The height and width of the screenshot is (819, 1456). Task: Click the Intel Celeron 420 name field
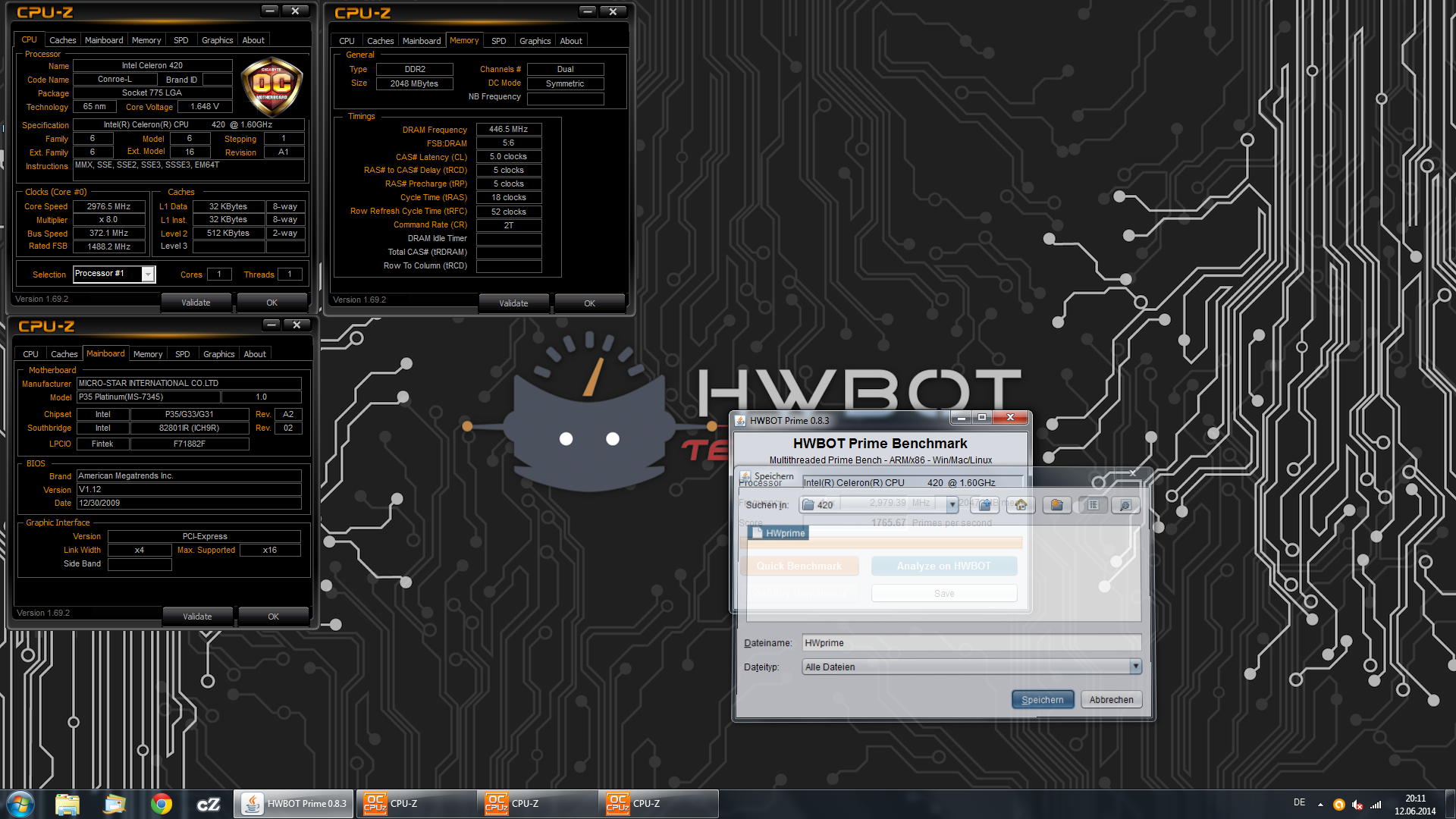tap(152, 66)
